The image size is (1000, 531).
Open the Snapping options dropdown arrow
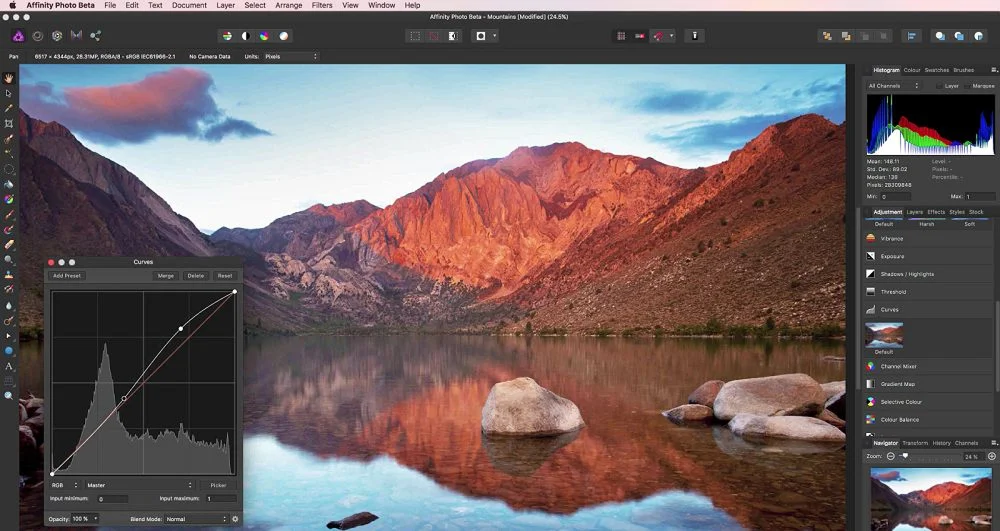[671, 36]
